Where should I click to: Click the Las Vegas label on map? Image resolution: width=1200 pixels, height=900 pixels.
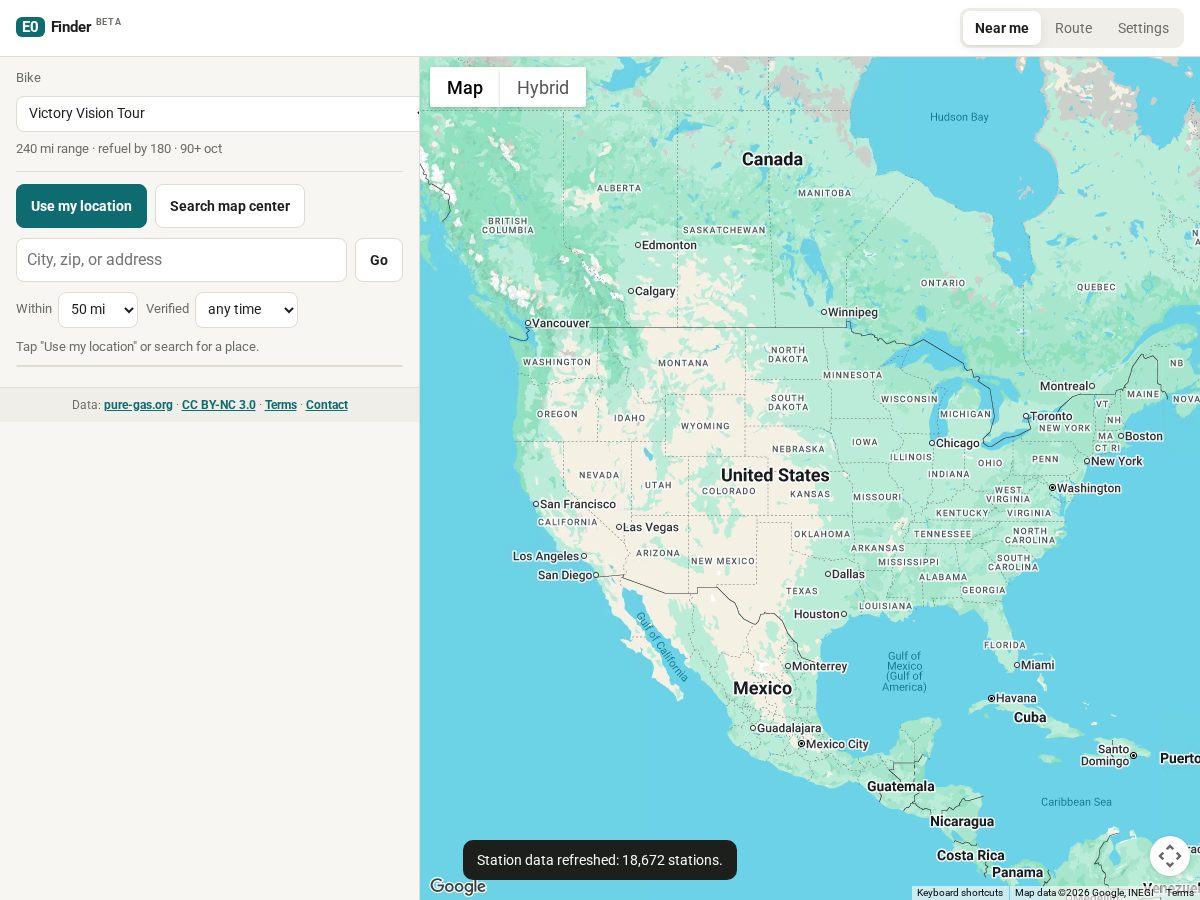coord(651,527)
